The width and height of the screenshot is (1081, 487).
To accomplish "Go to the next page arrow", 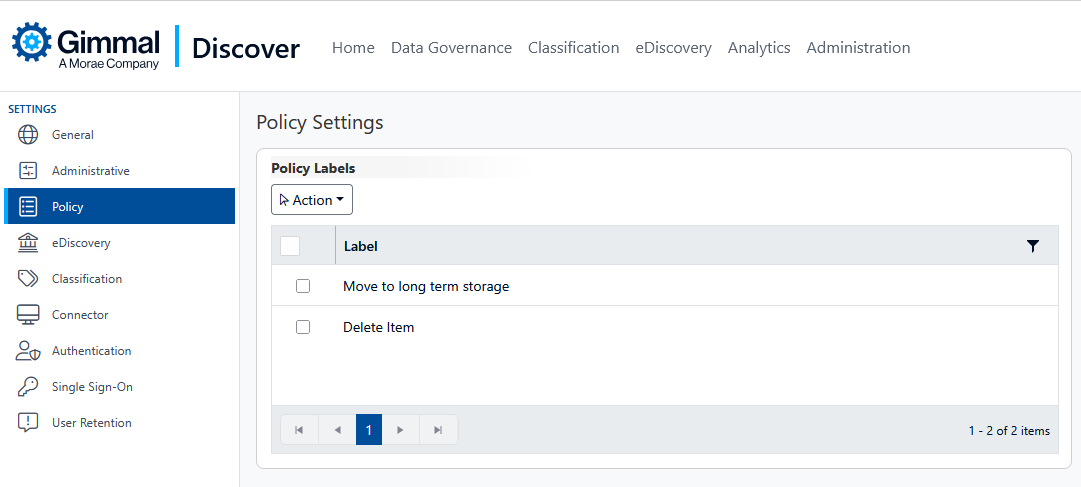I will click(x=400, y=430).
